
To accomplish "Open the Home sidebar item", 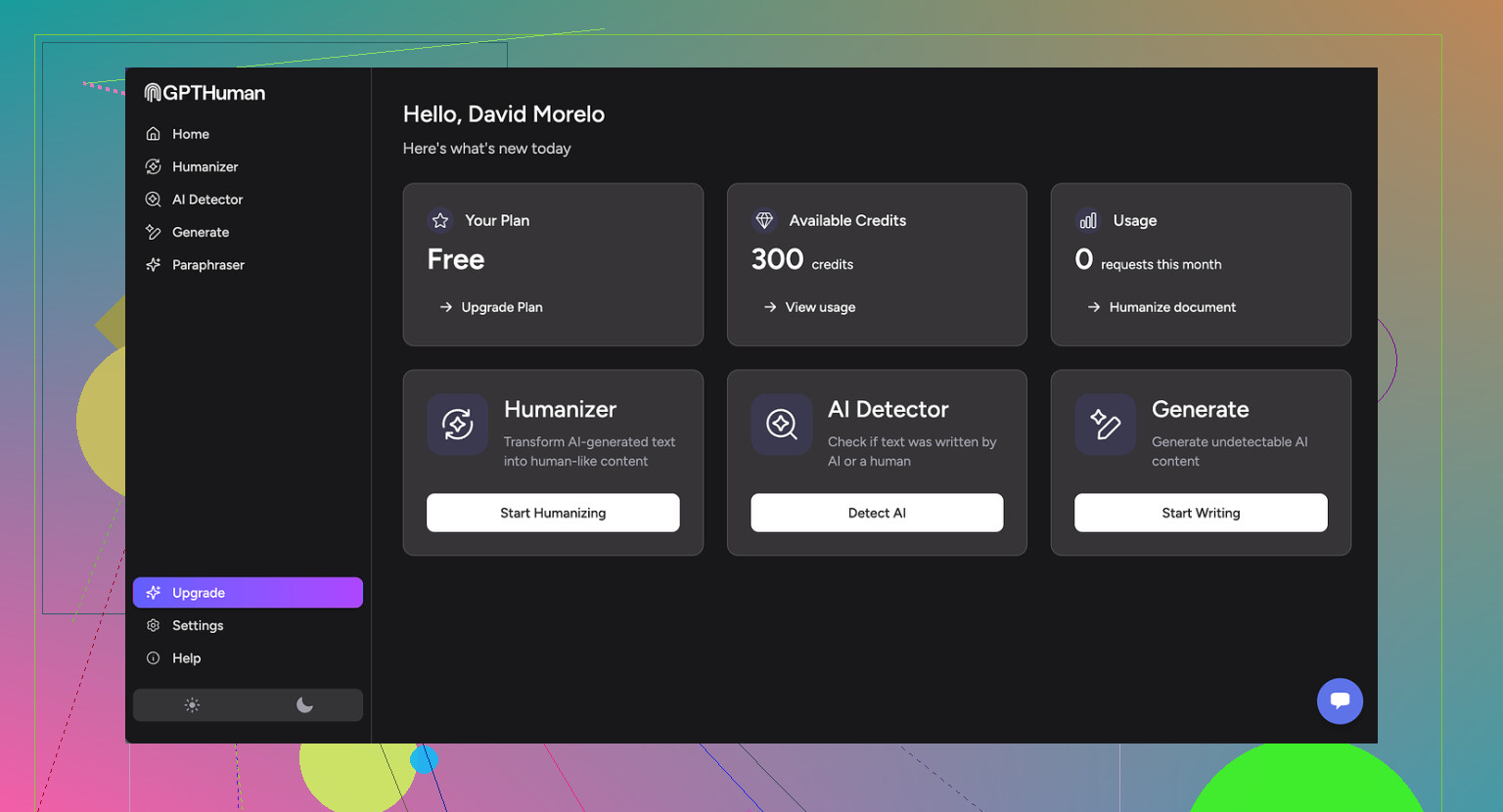I will pos(190,134).
